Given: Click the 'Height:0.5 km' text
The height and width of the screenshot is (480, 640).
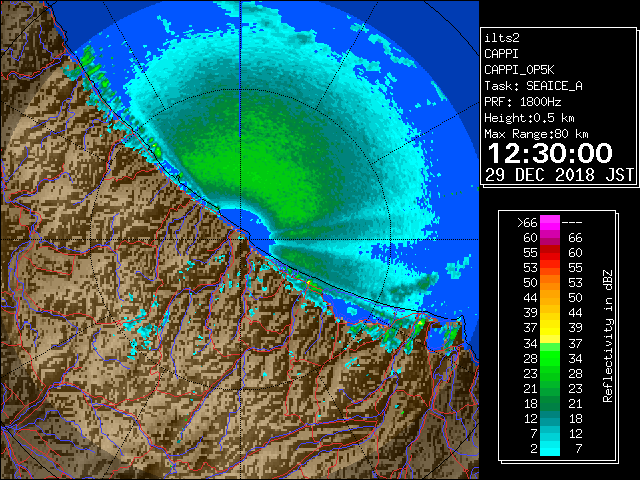Looking at the screenshot, I should pyautogui.click(x=529, y=118).
